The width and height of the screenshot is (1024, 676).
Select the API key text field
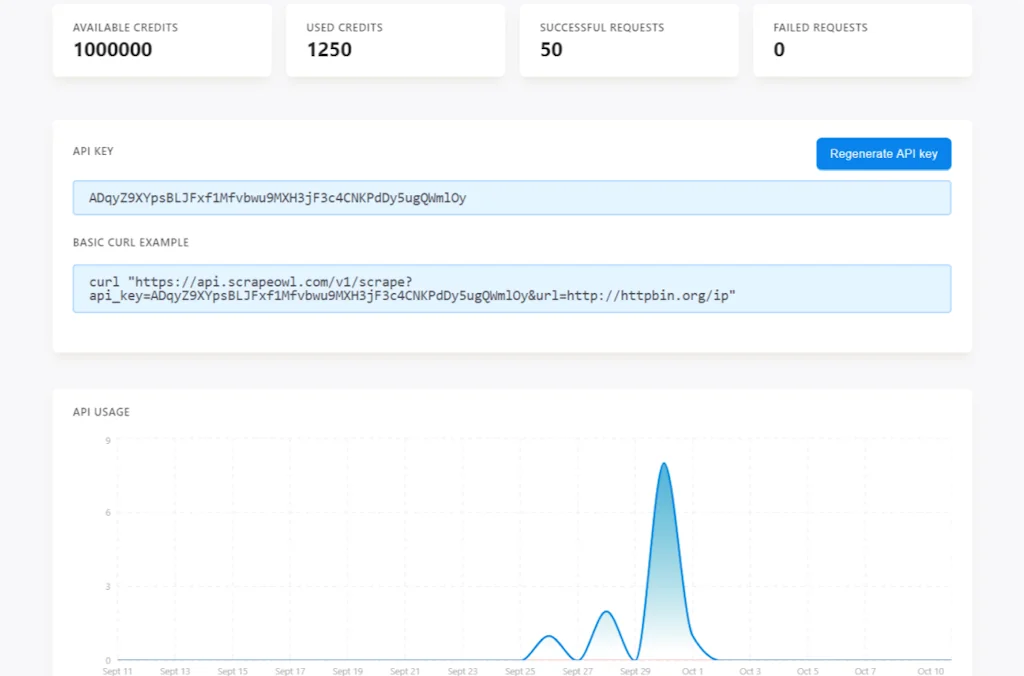click(x=511, y=198)
